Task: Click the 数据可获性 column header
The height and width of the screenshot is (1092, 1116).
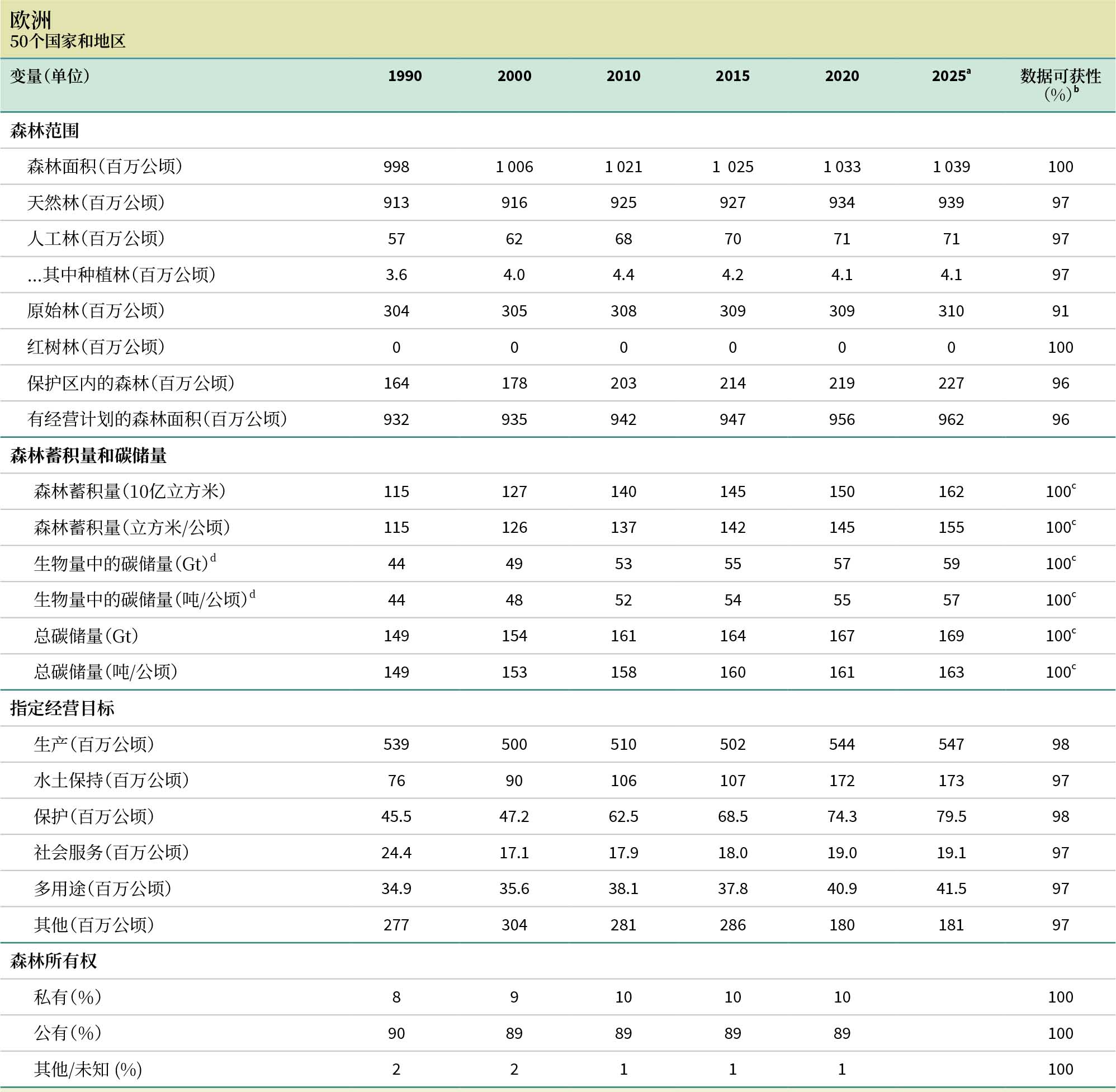Action: click(x=1060, y=77)
